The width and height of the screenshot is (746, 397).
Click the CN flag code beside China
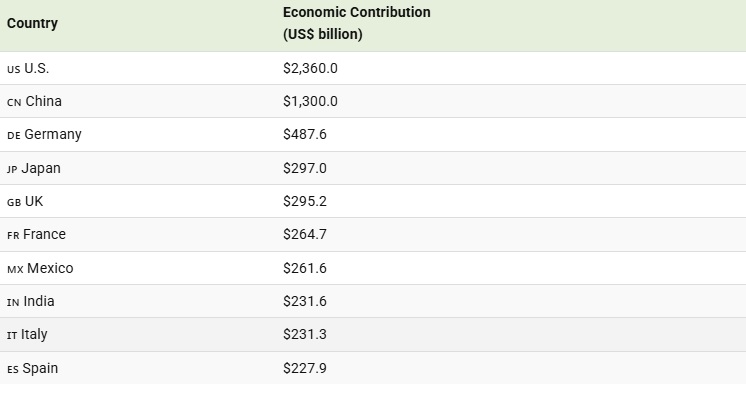pos(14,102)
